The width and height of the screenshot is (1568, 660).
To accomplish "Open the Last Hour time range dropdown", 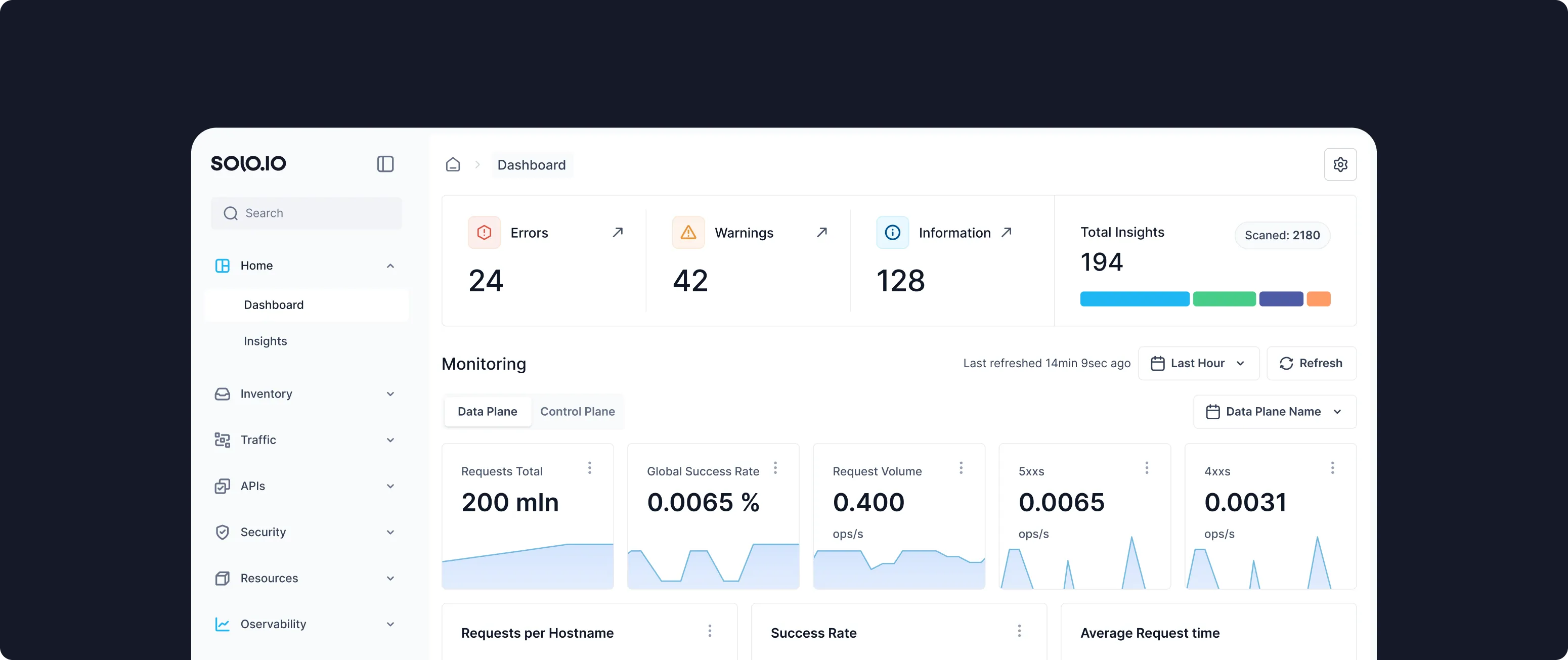I will tap(1198, 363).
